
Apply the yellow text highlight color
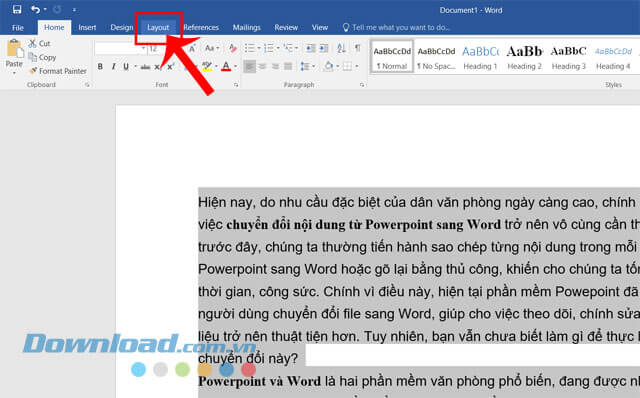pyautogui.click(x=207, y=67)
